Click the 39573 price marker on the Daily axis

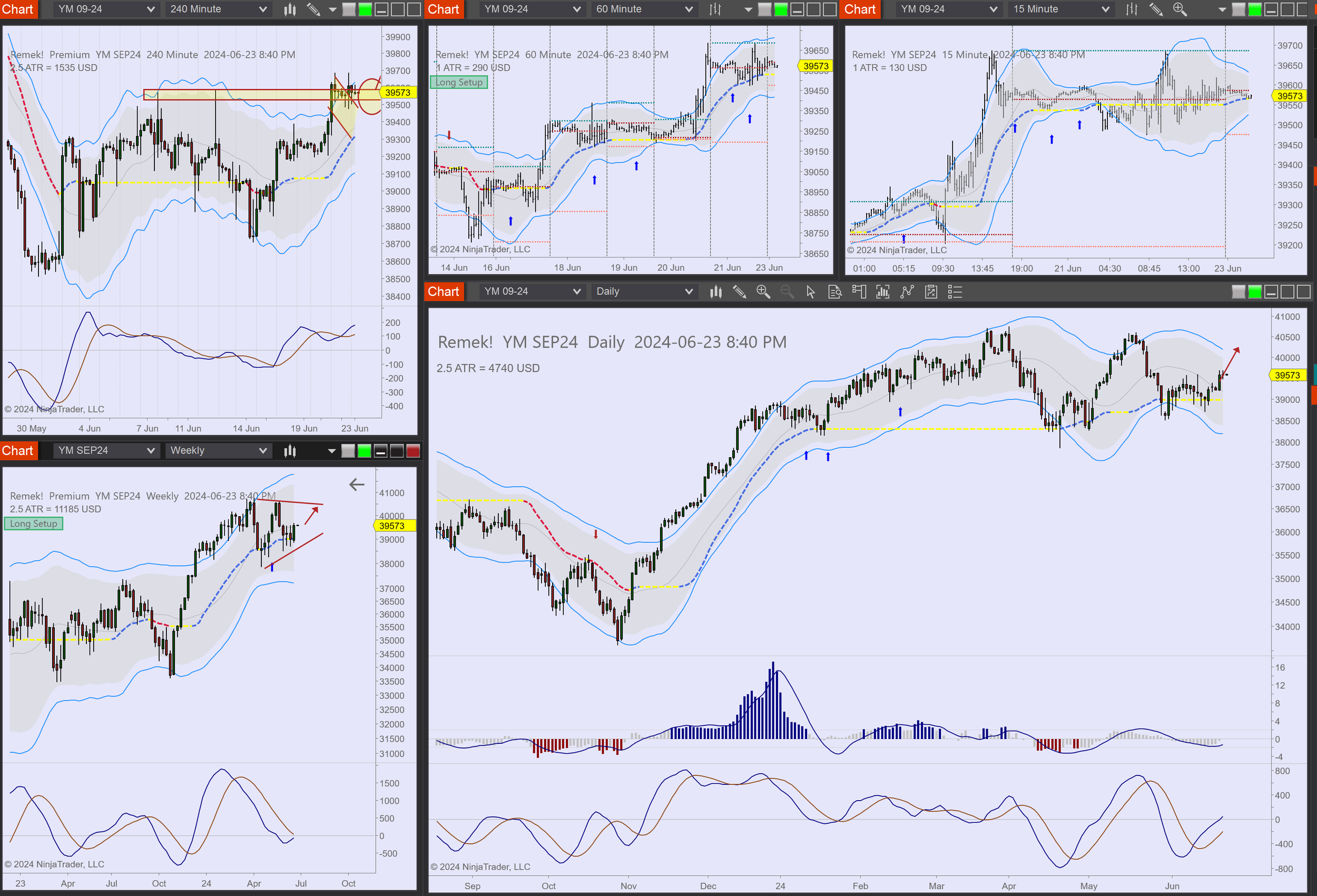(x=1287, y=375)
